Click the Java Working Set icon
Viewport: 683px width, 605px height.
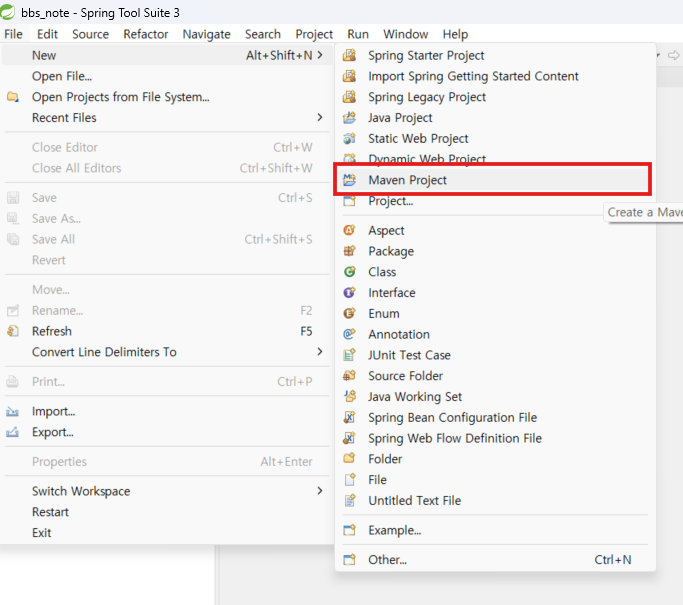click(x=349, y=396)
